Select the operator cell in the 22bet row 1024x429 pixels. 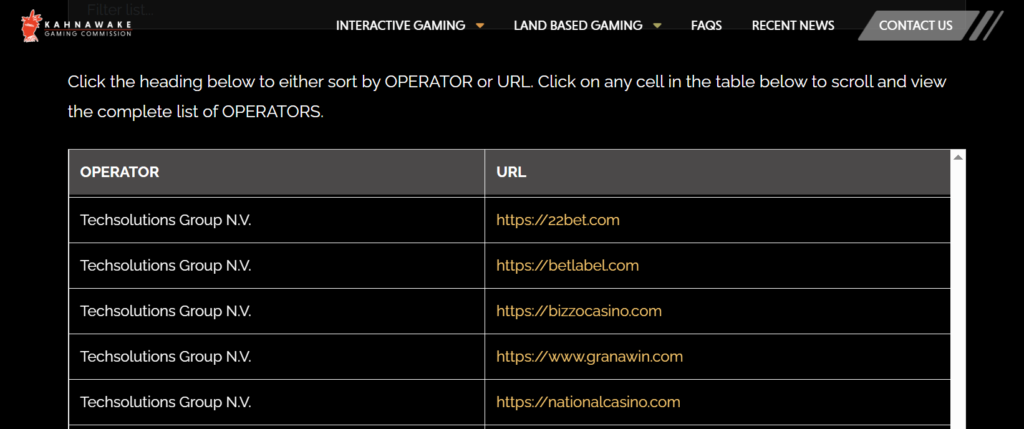(x=166, y=220)
